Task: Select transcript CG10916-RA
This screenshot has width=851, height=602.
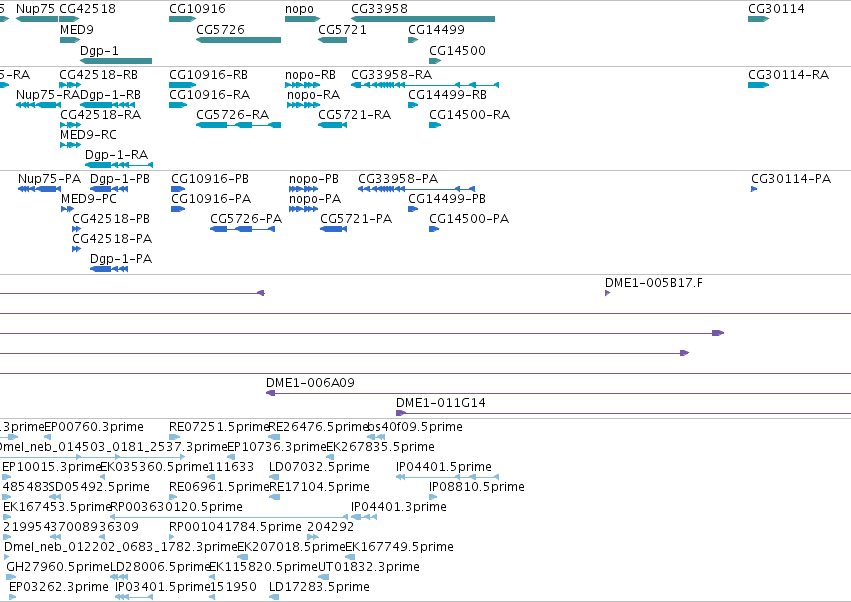Action: click(209, 94)
